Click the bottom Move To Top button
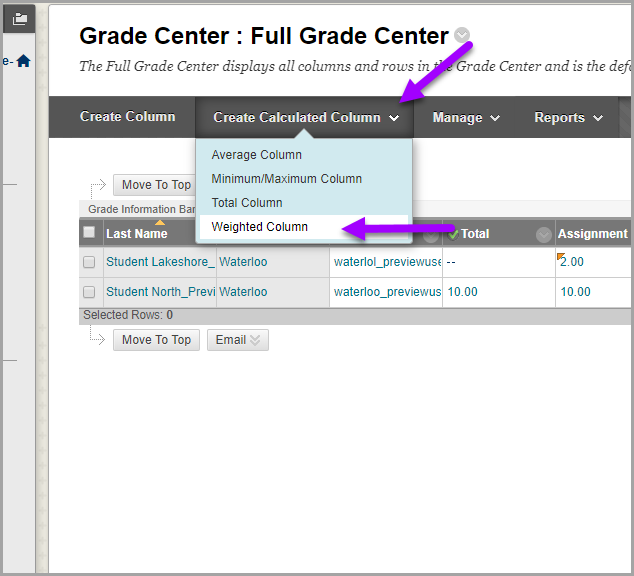The height and width of the screenshot is (576, 634). pyautogui.click(x=156, y=340)
